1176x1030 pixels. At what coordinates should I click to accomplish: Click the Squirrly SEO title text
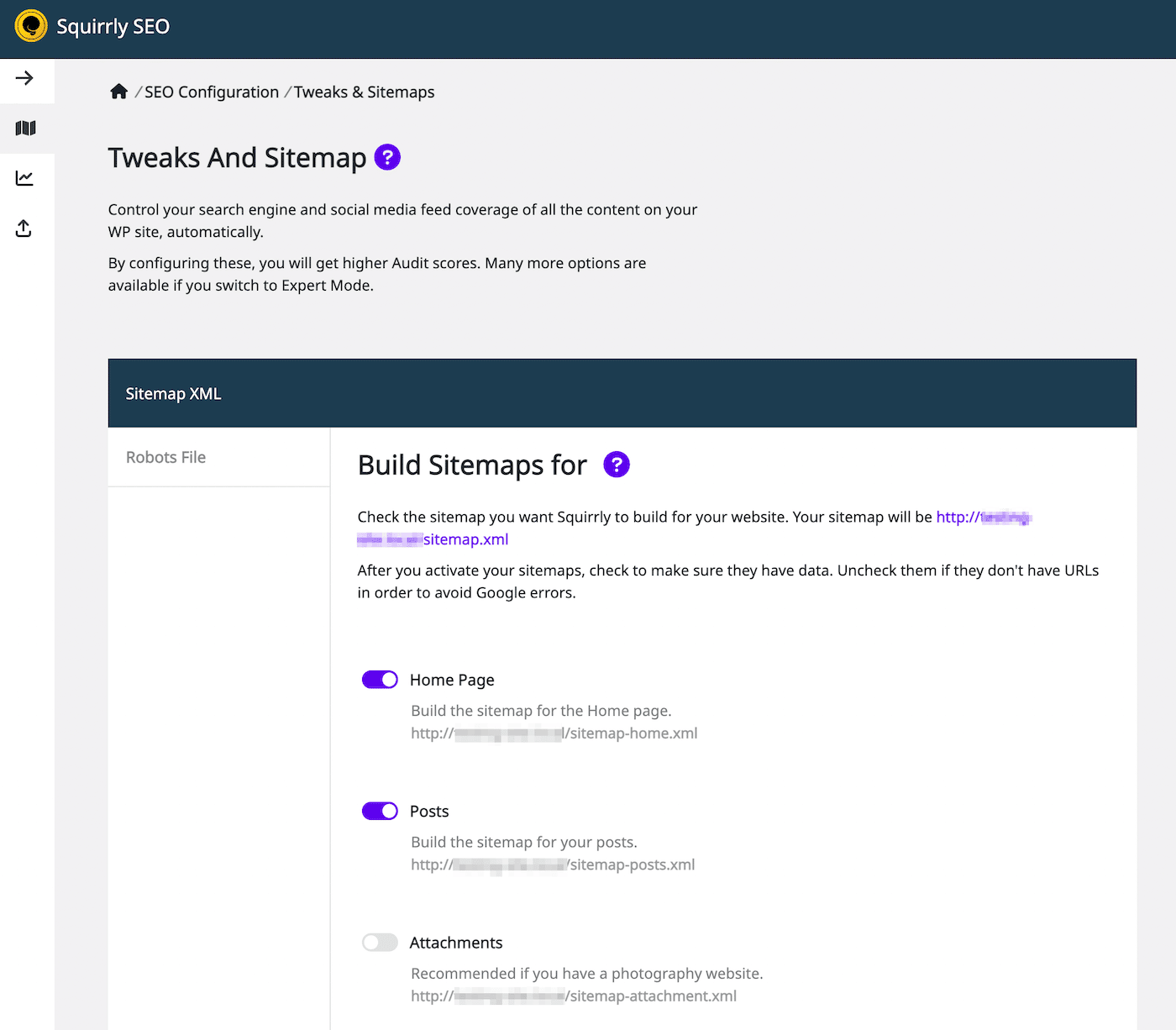(113, 26)
